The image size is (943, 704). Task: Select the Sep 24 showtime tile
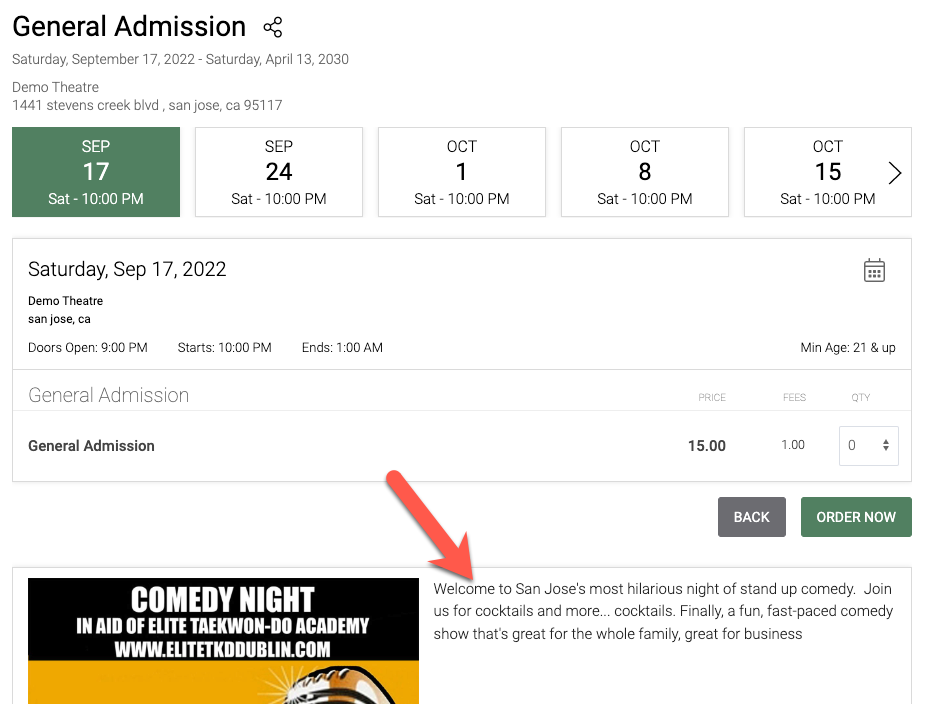[278, 172]
